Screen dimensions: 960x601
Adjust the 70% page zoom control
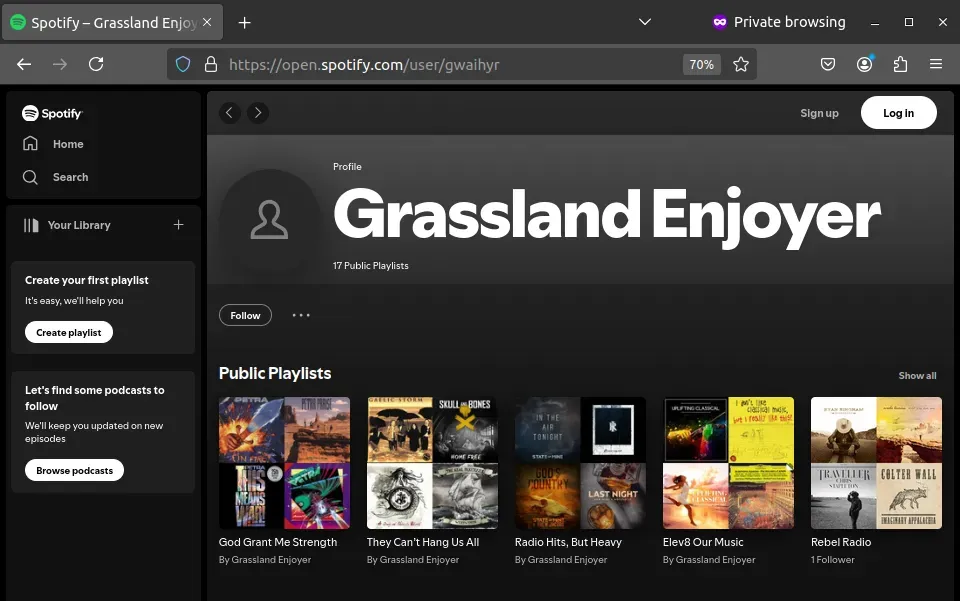701,64
